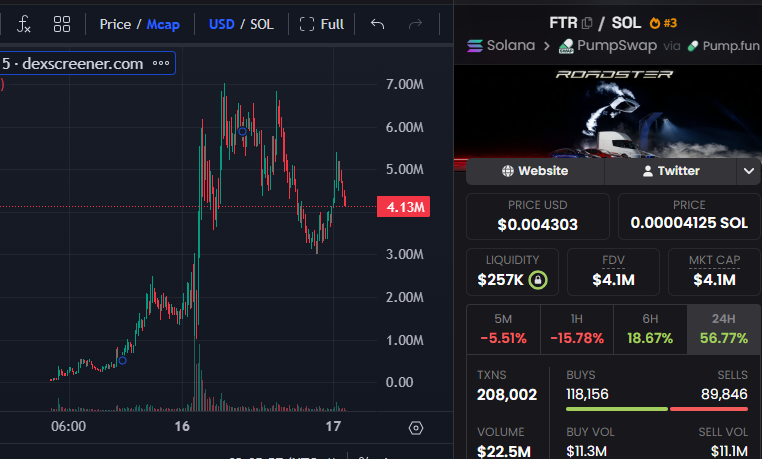
Task: Click the BUYS 118,156 value
Action: tap(587, 394)
